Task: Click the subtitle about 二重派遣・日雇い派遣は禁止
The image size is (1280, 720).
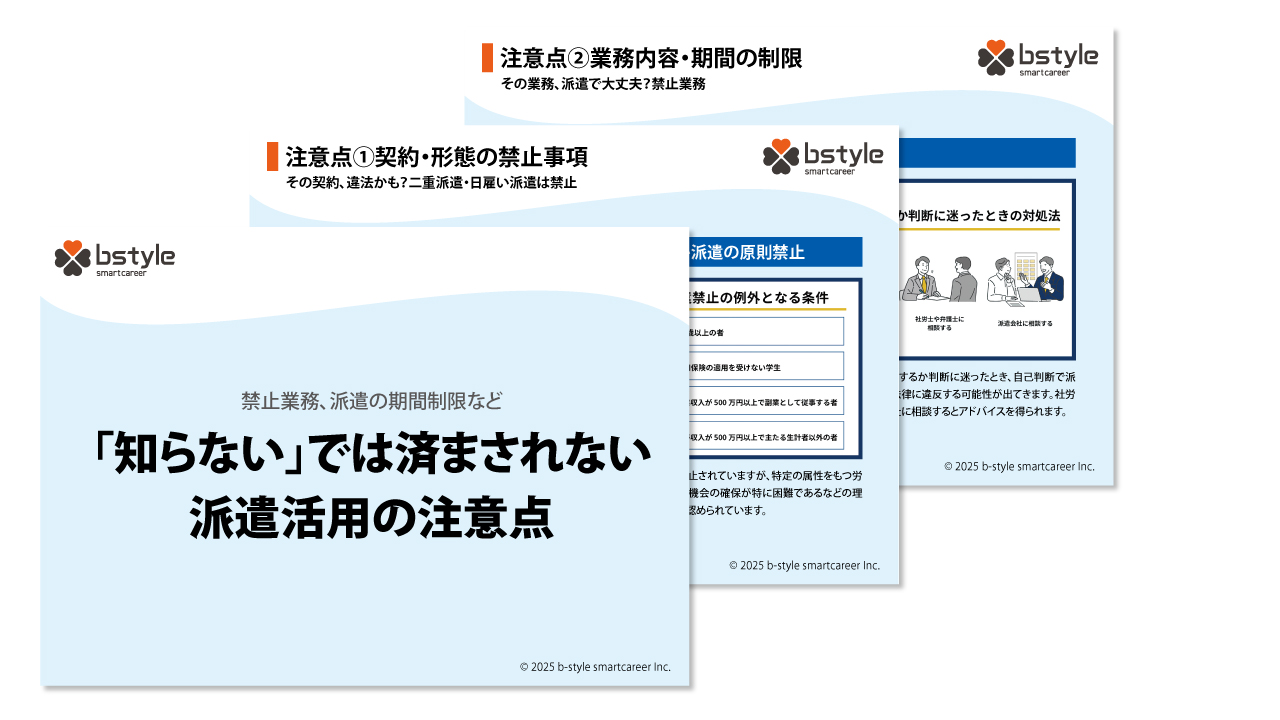Action: point(431,182)
